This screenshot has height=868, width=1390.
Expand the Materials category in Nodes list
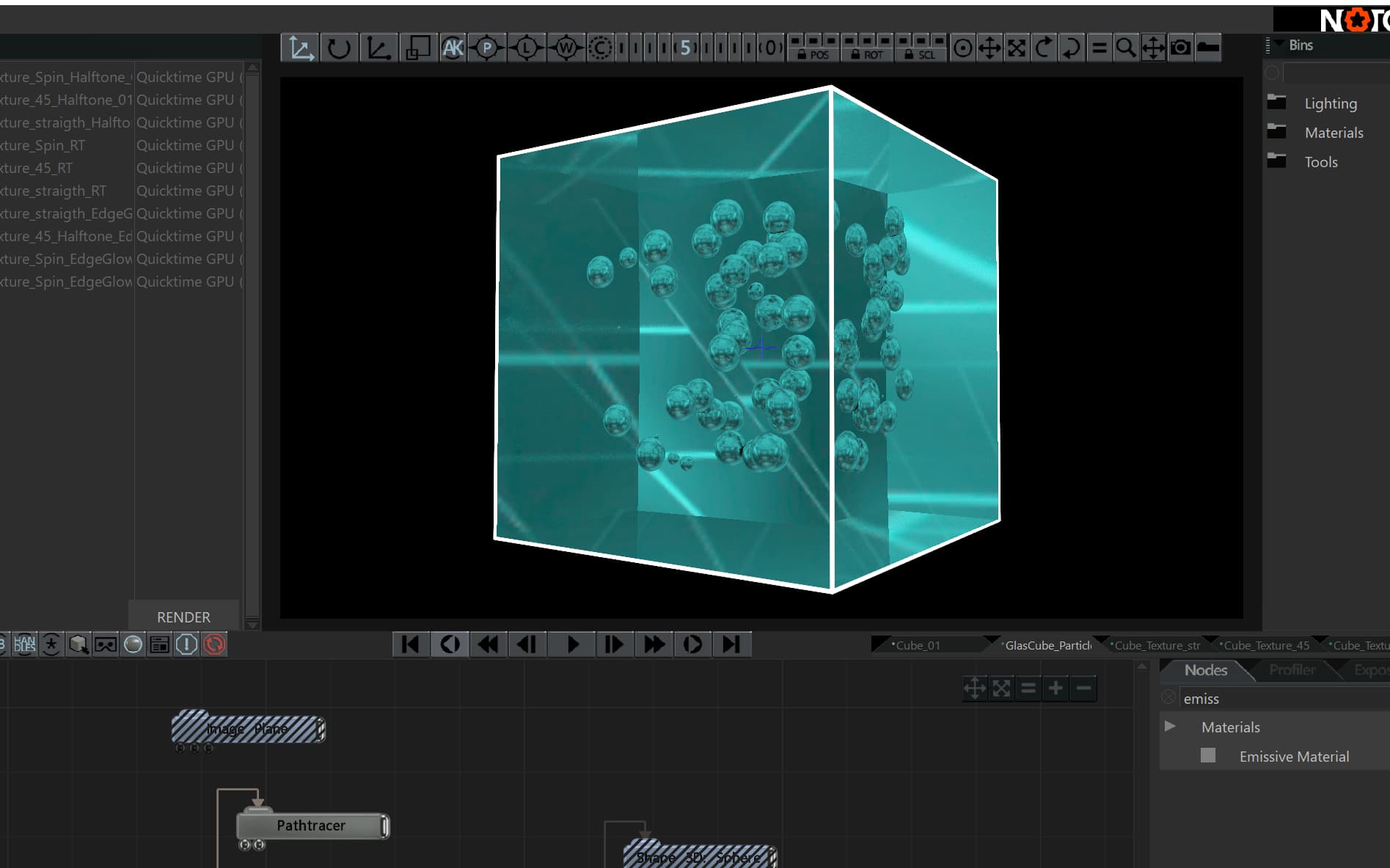[x=1170, y=726]
